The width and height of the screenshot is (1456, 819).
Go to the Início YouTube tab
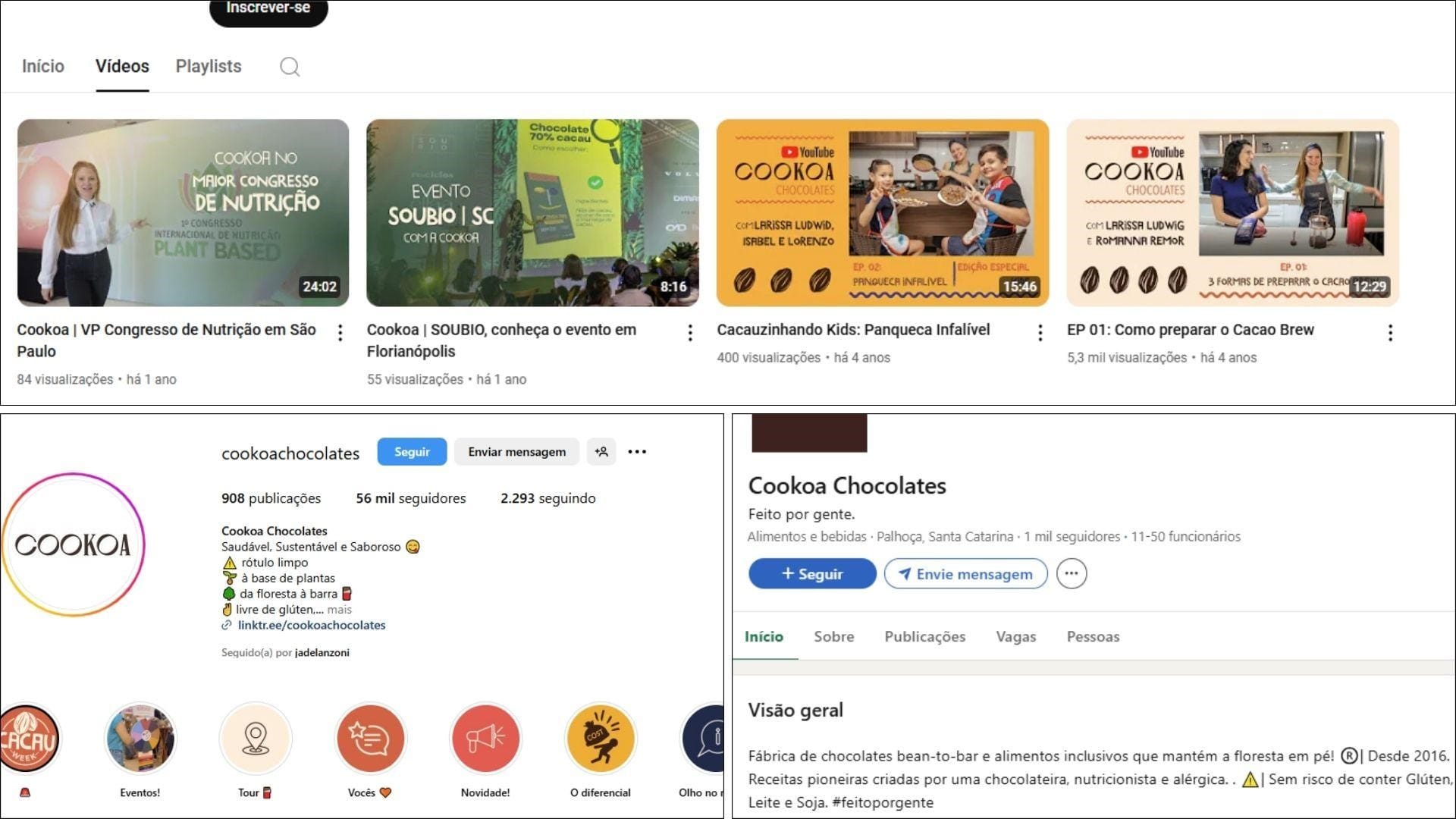tap(43, 67)
